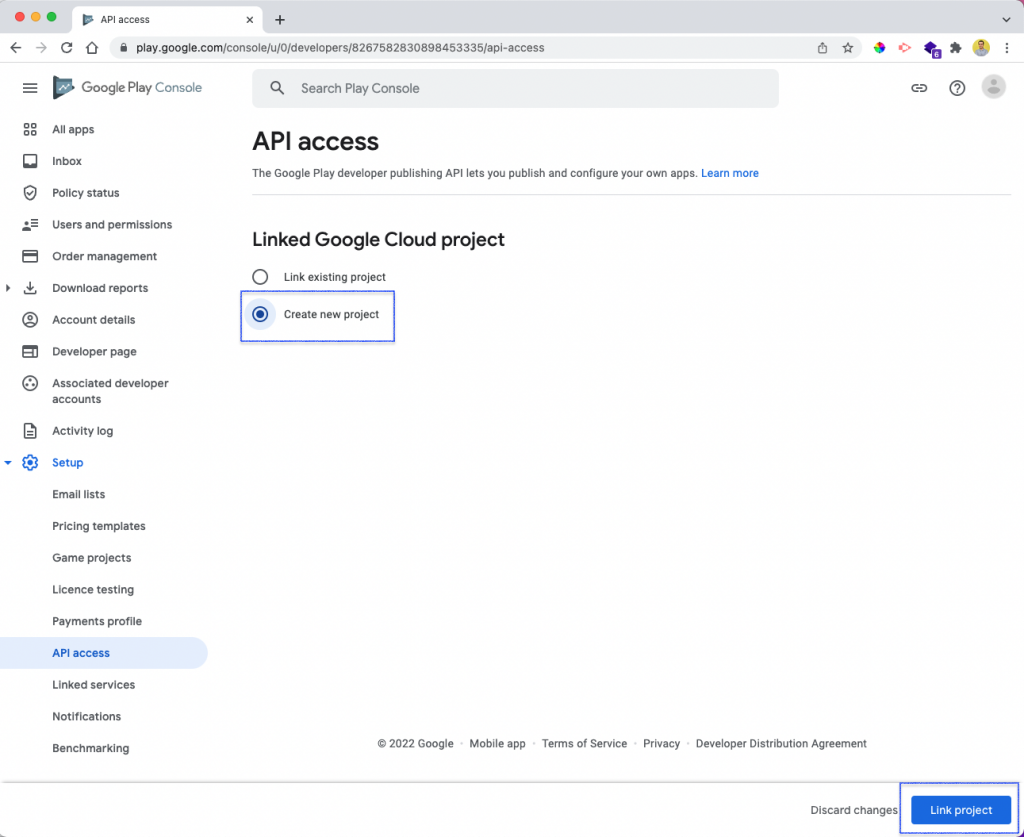Click the Google Play Console logo

pyautogui.click(x=127, y=87)
